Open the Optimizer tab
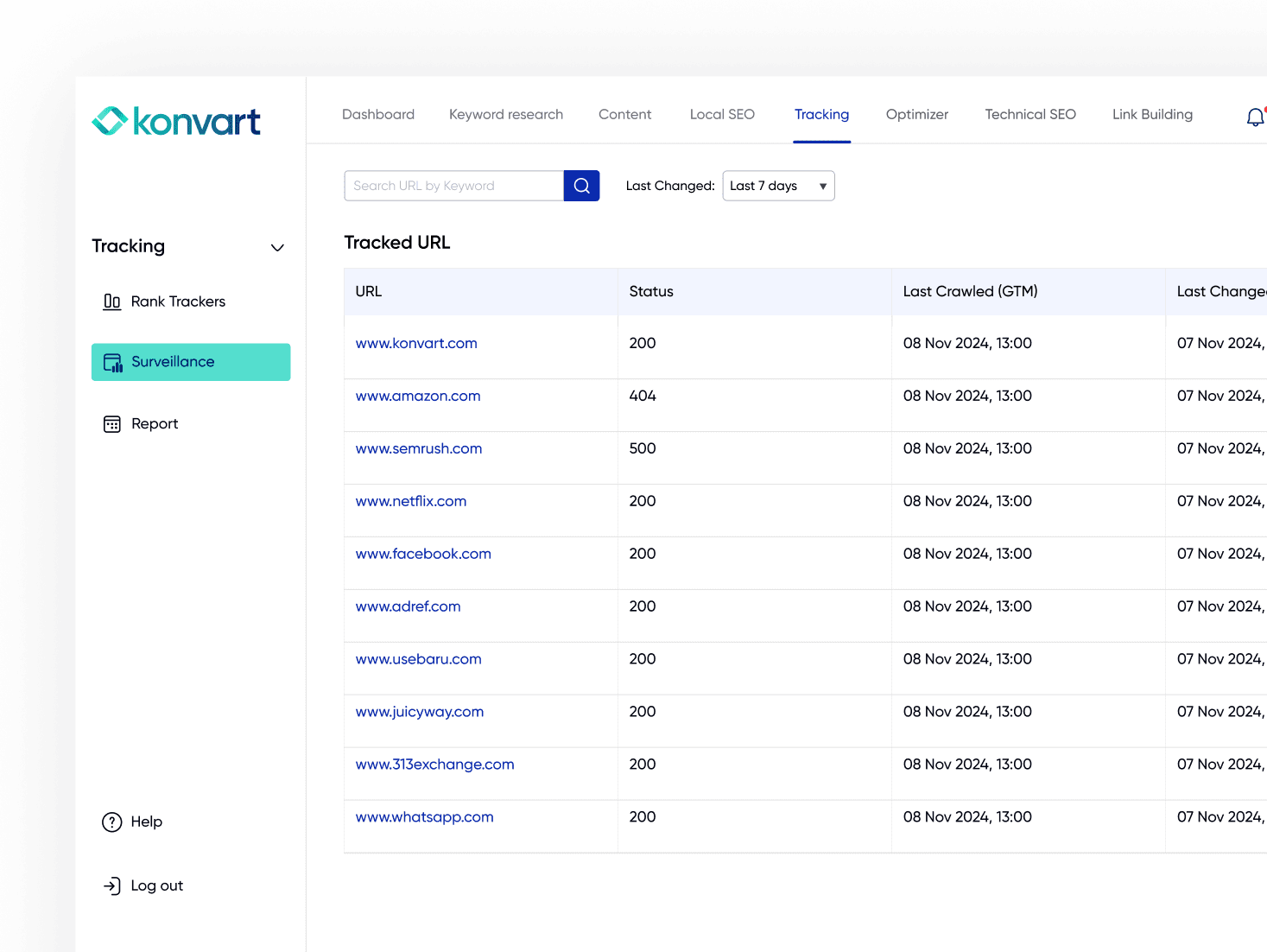This screenshot has width=1267, height=952. 916,114
